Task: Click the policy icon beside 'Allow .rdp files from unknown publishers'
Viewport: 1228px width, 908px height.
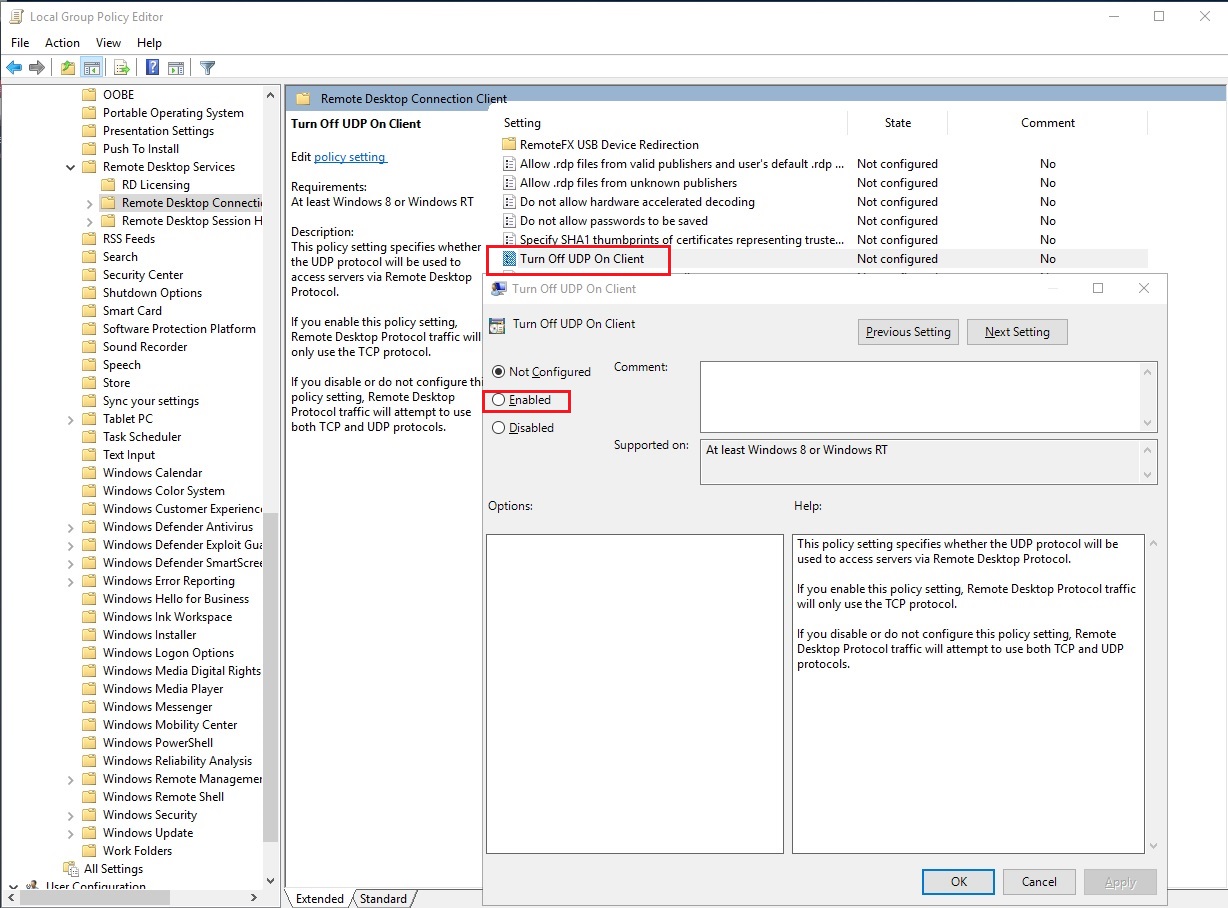Action: pyautogui.click(x=509, y=183)
